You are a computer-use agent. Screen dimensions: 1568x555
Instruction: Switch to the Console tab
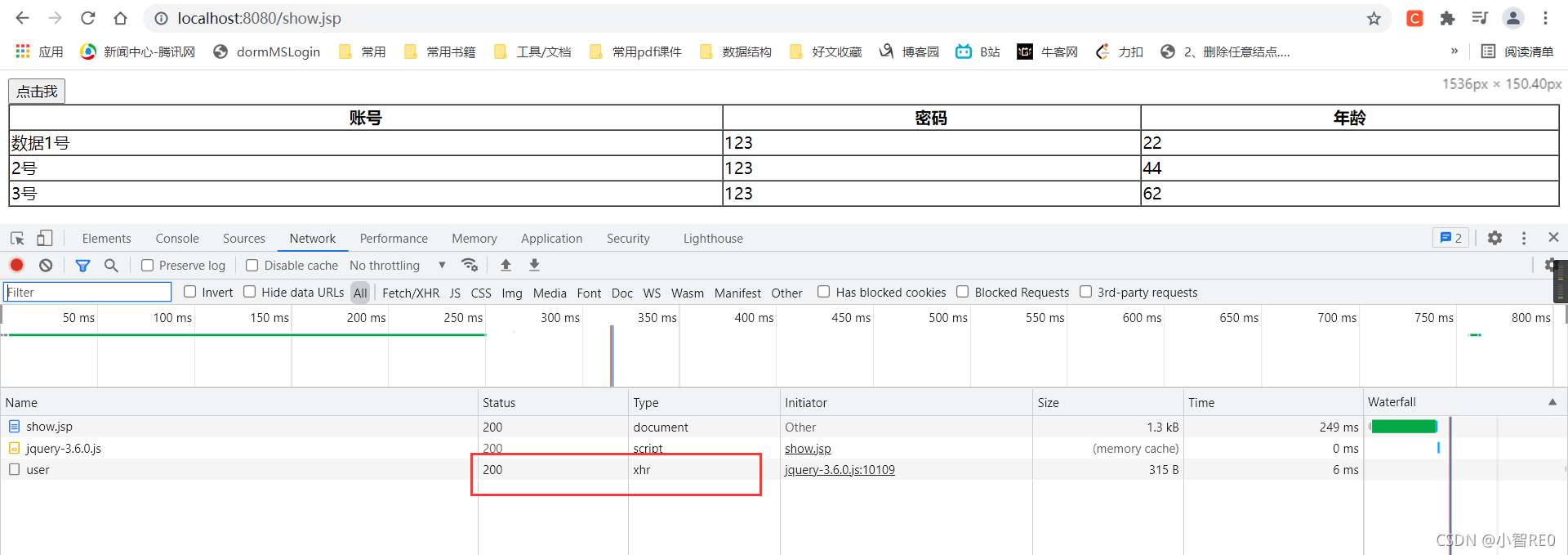pyautogui.click(x=177, y=239)
